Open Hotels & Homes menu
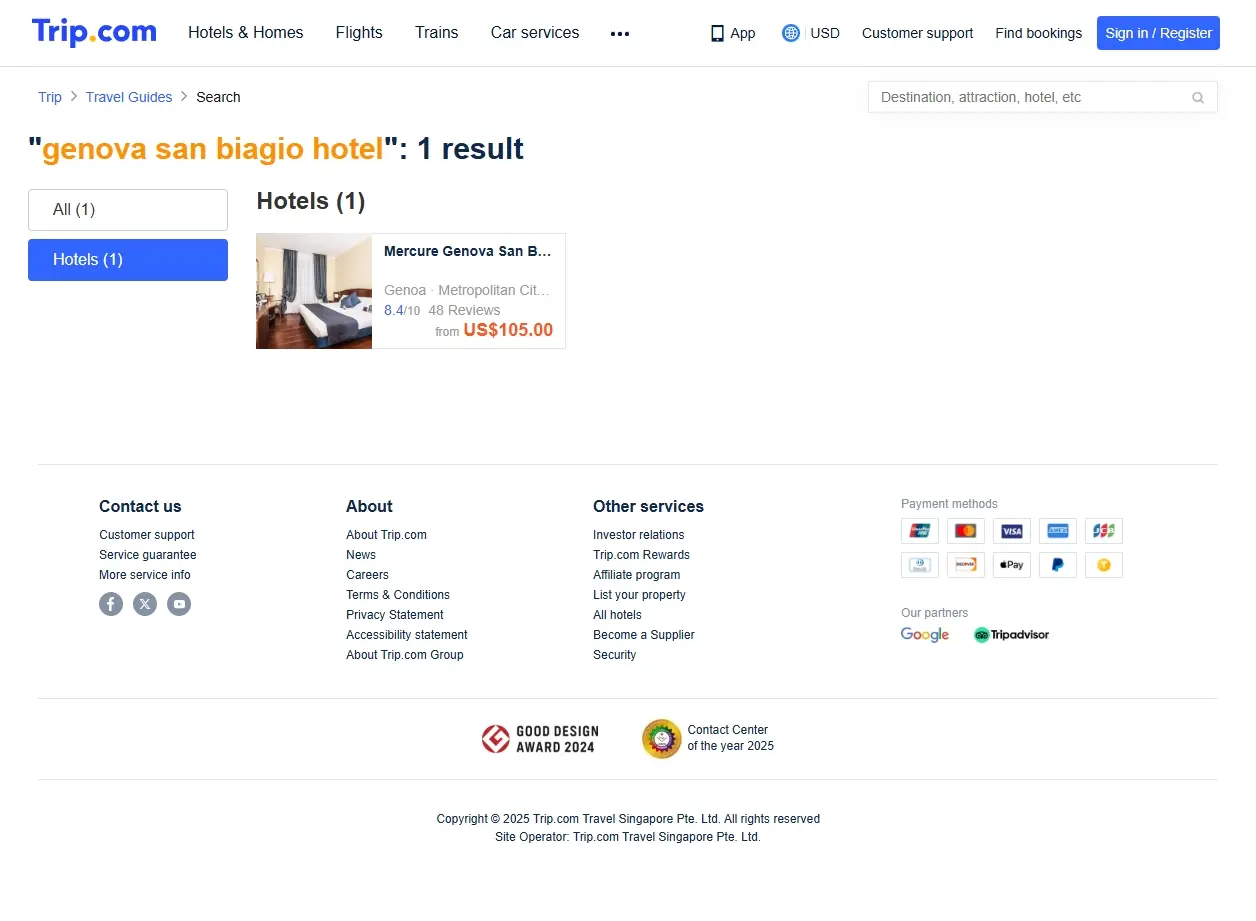The height and width of the screenshot is (921, 1256). (246, 33)
